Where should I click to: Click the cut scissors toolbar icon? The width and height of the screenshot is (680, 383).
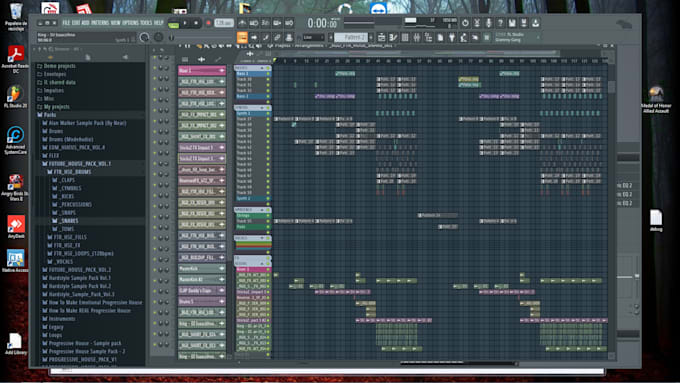pos(477,23)
